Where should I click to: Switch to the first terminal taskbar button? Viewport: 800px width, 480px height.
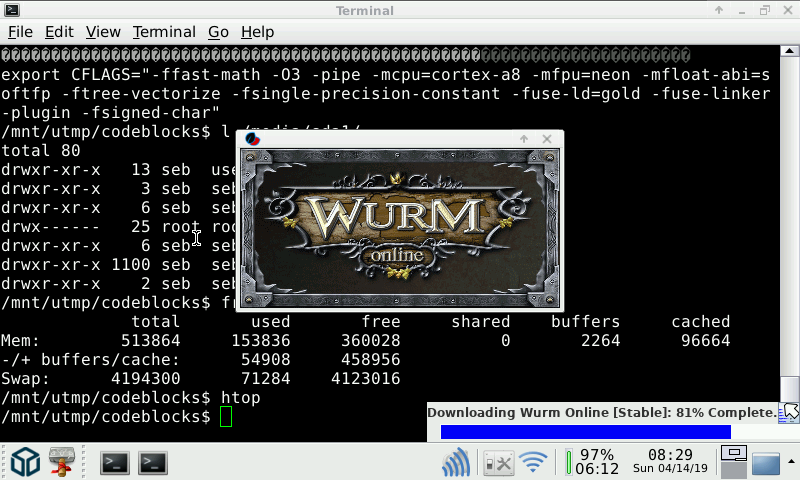115,462
